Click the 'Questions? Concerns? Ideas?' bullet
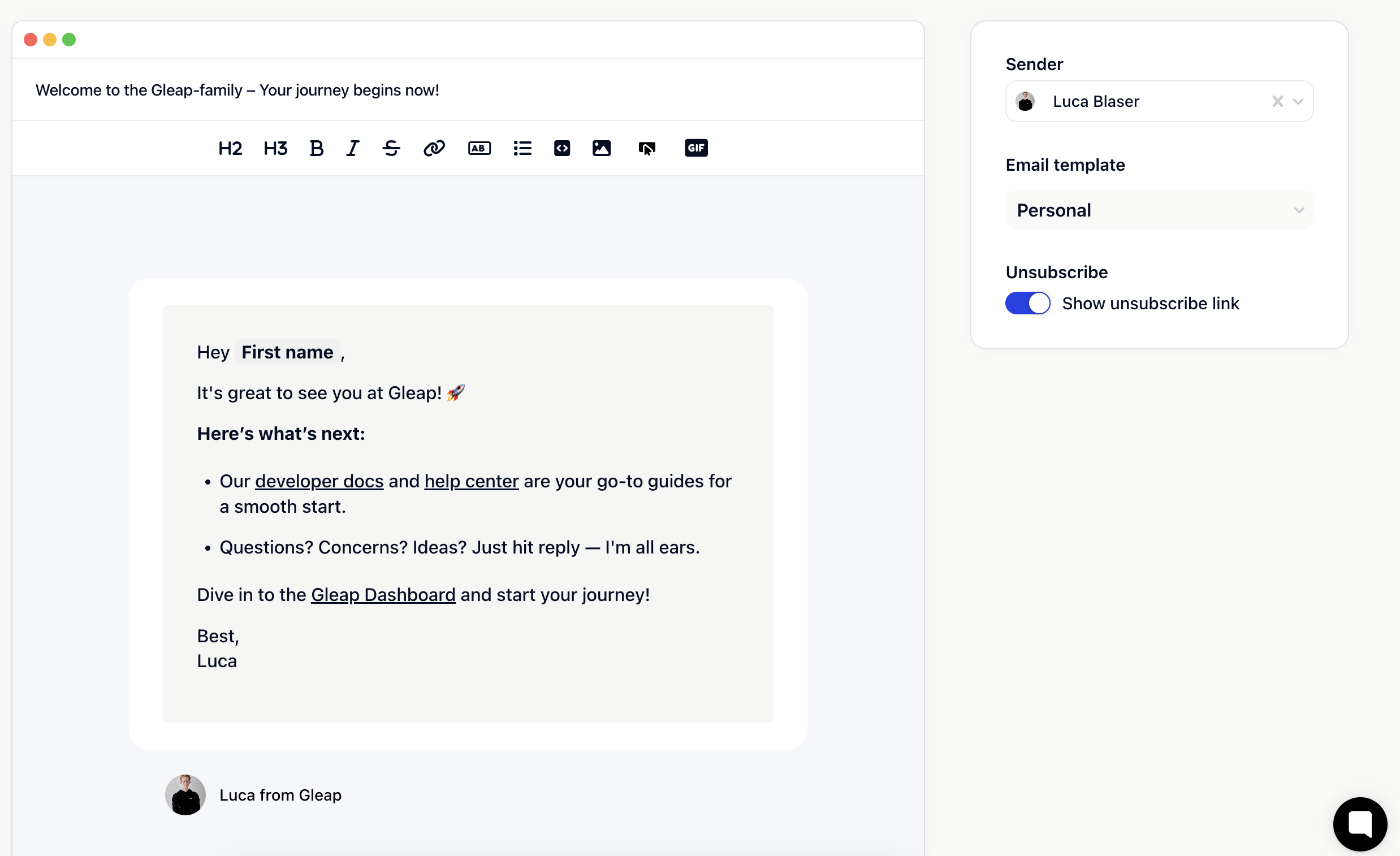 [x=459, y=547]
